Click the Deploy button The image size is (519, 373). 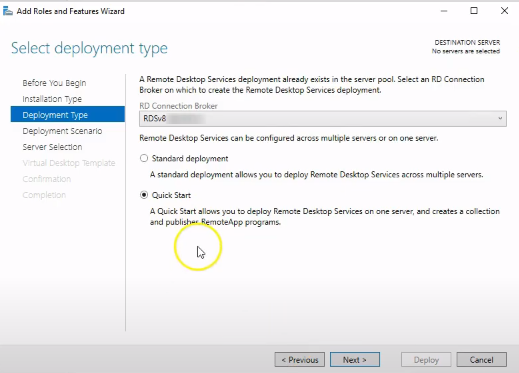[426, 360]
